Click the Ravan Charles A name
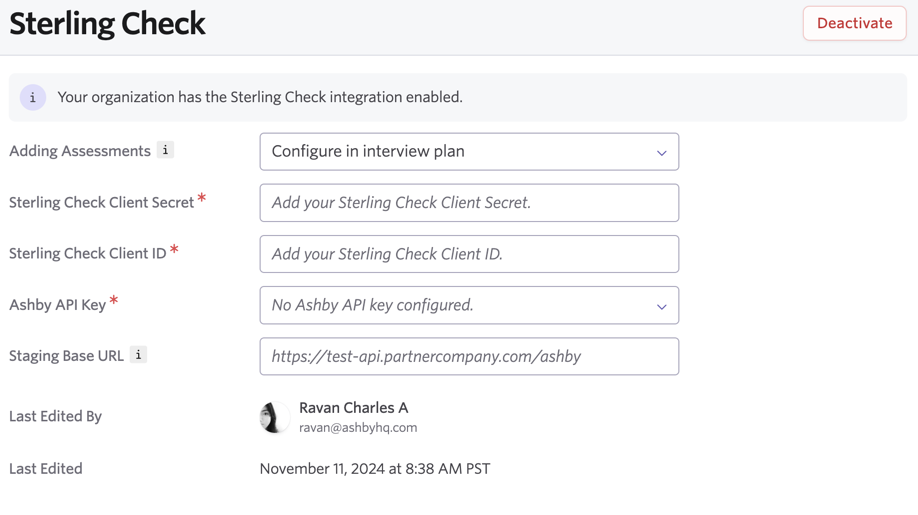Image resolution: width=918 pixels, height=515 pixels. pyautogui.click(x=354, y=407)
